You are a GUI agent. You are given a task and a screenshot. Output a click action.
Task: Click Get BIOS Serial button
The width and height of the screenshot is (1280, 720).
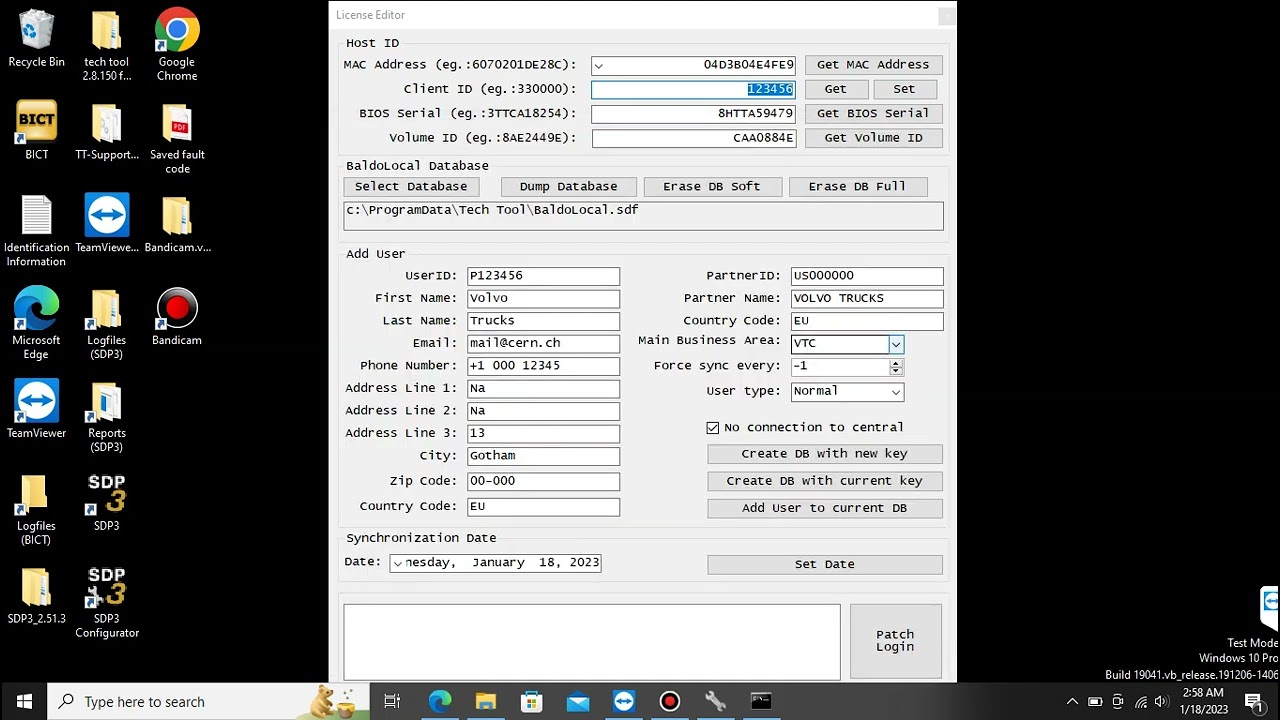pyautogui.click(x=873, y=113)
